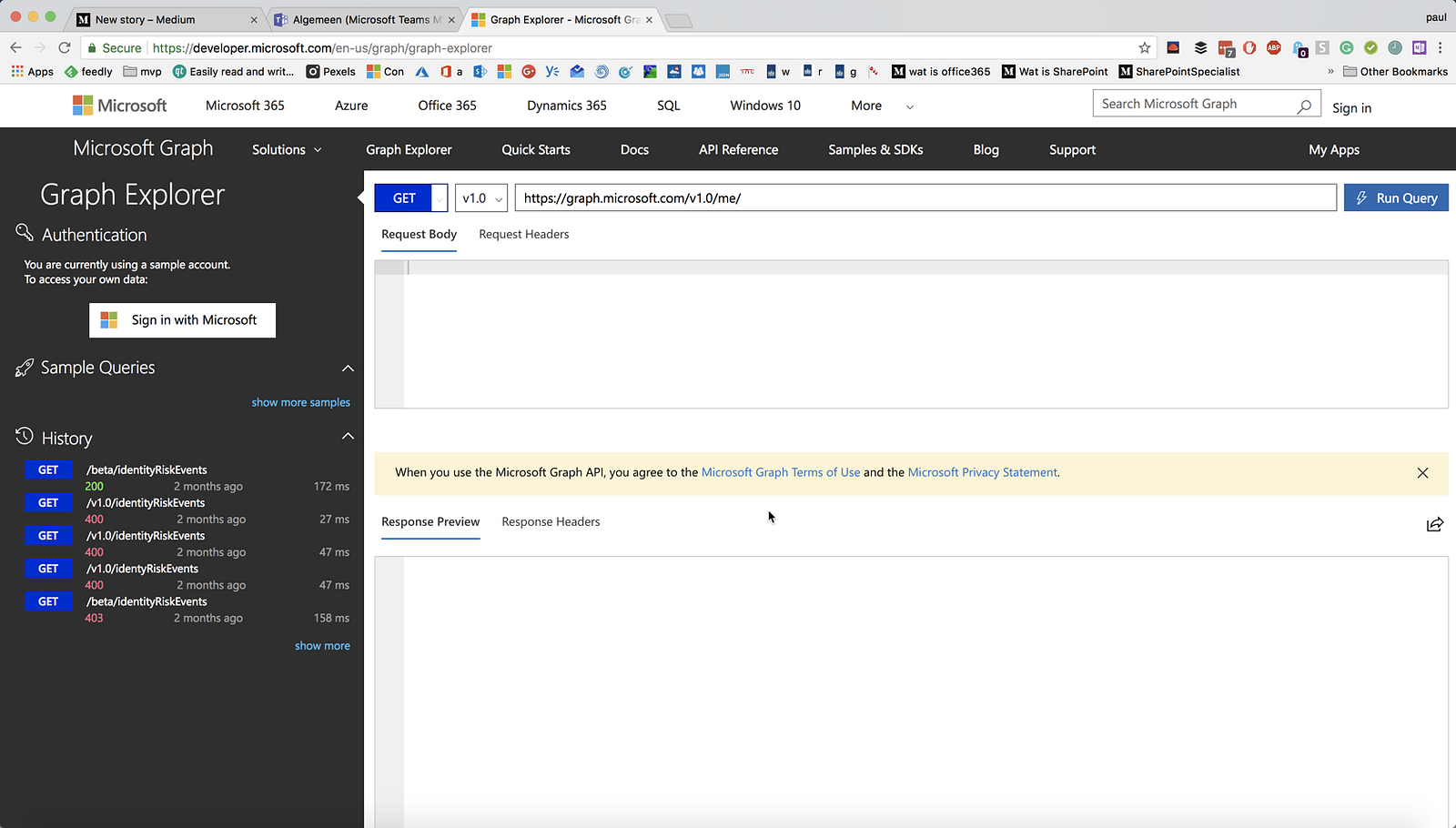Reload the page in browser

64,48
